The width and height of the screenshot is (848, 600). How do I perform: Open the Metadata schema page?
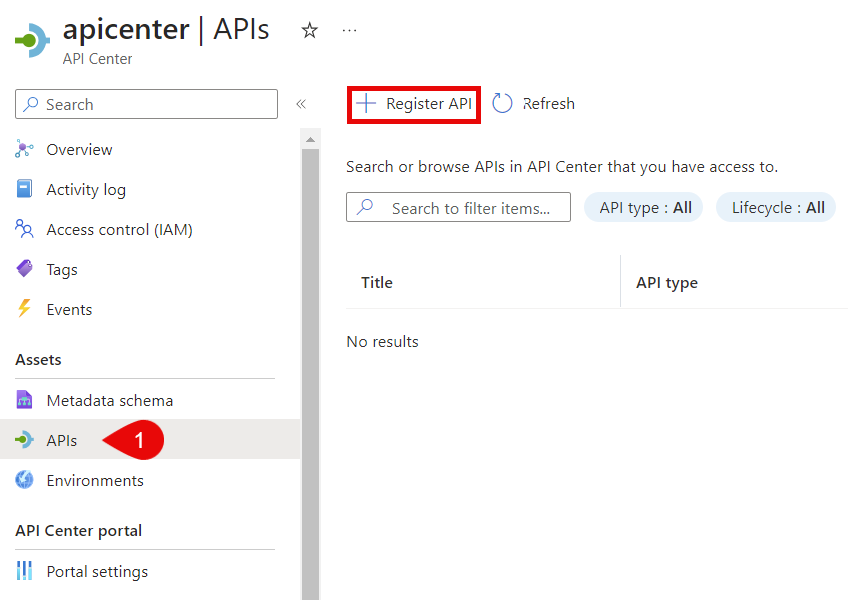pos(110,401)
